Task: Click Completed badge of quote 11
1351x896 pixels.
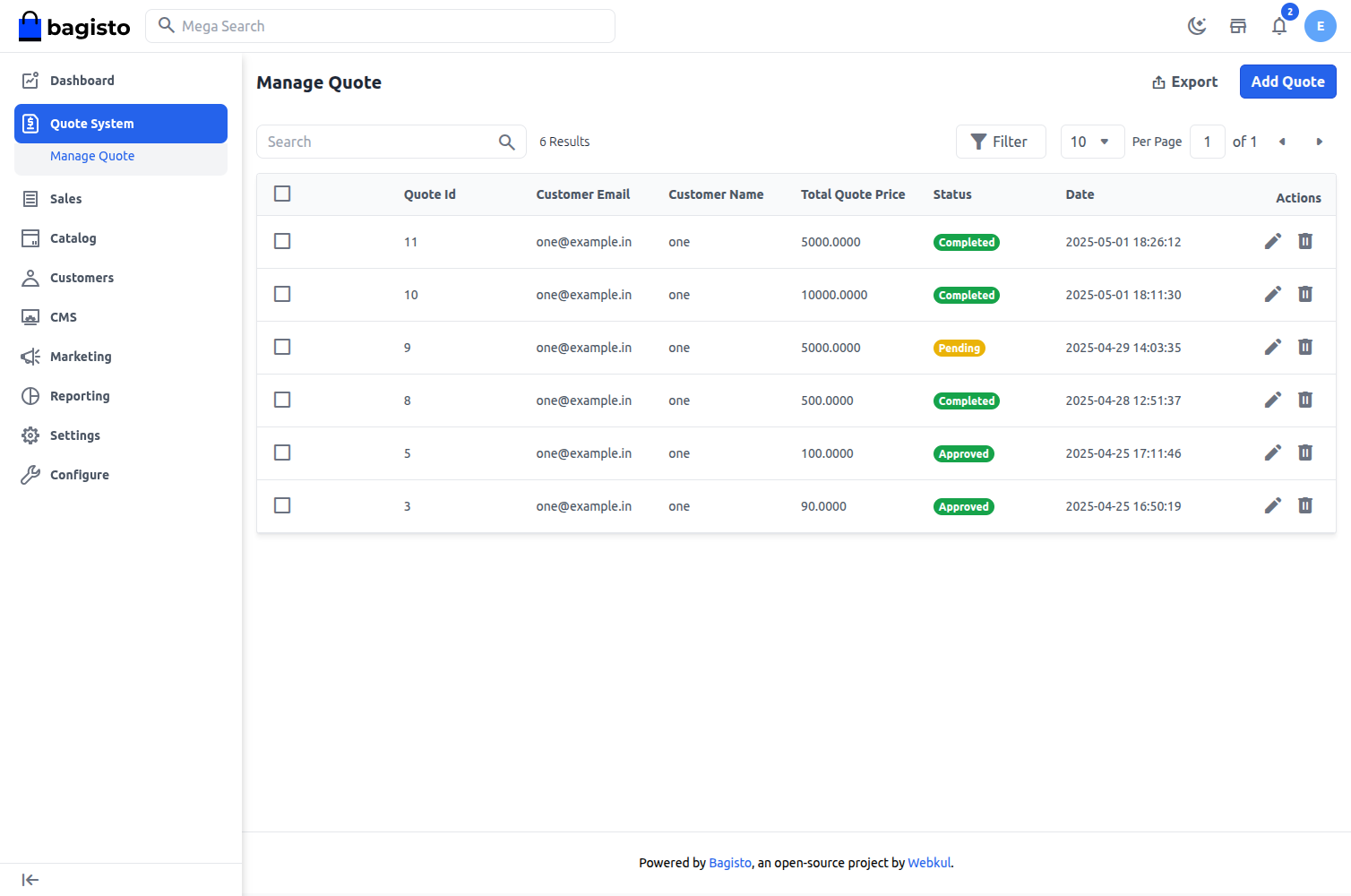Action: (x=966, y=242)
